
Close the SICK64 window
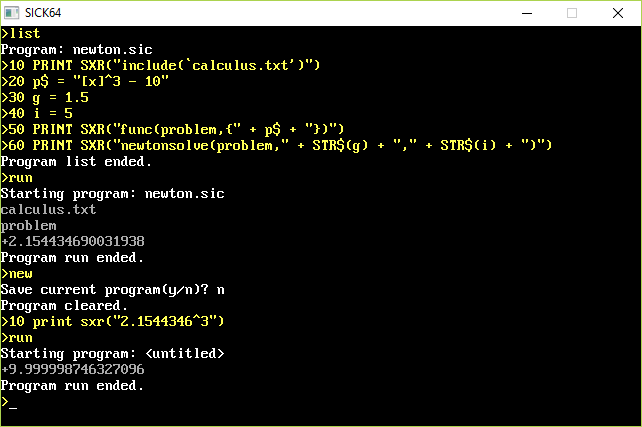click(618, 13)
